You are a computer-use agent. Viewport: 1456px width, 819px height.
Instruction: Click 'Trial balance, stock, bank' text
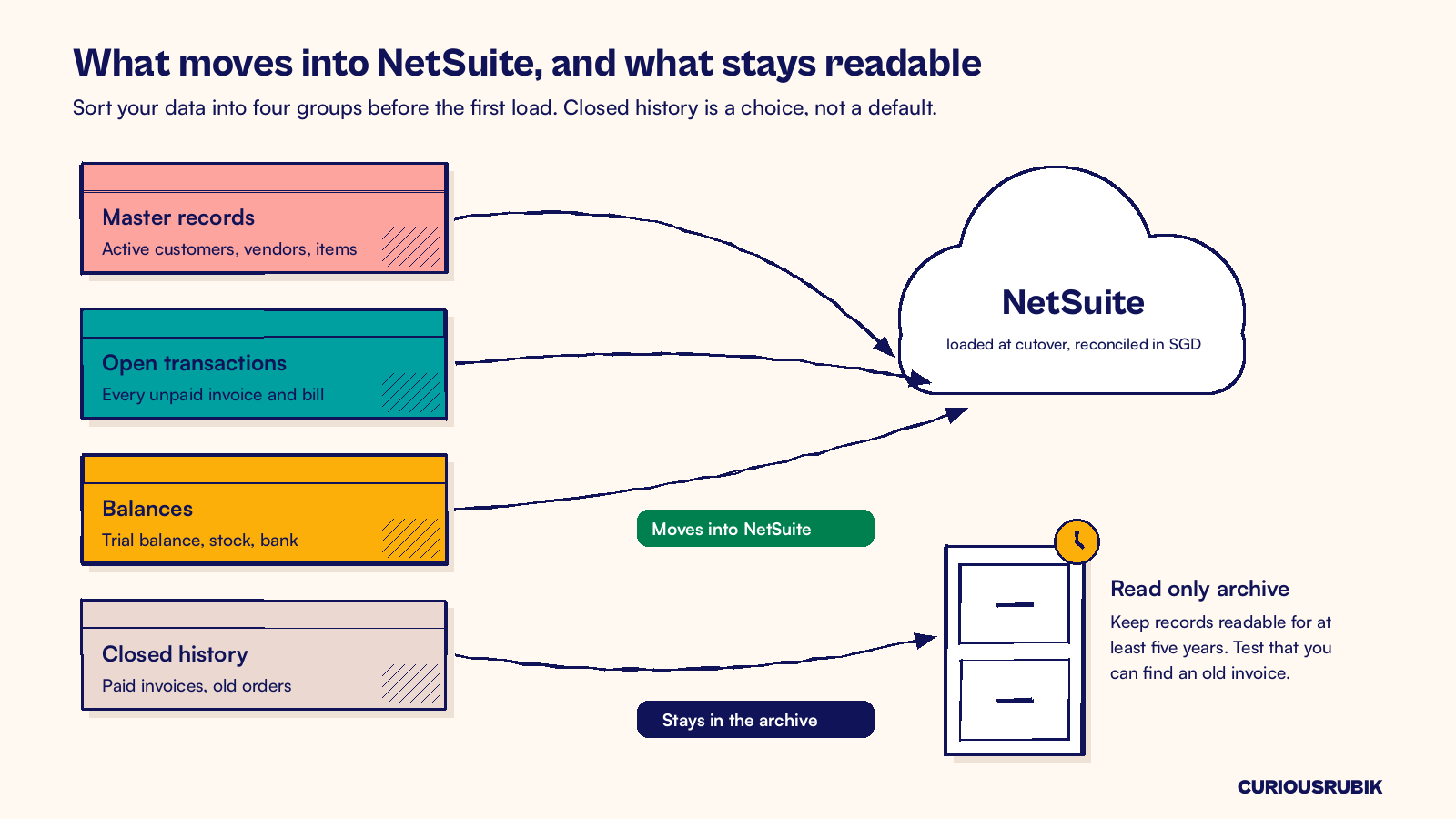200,541
